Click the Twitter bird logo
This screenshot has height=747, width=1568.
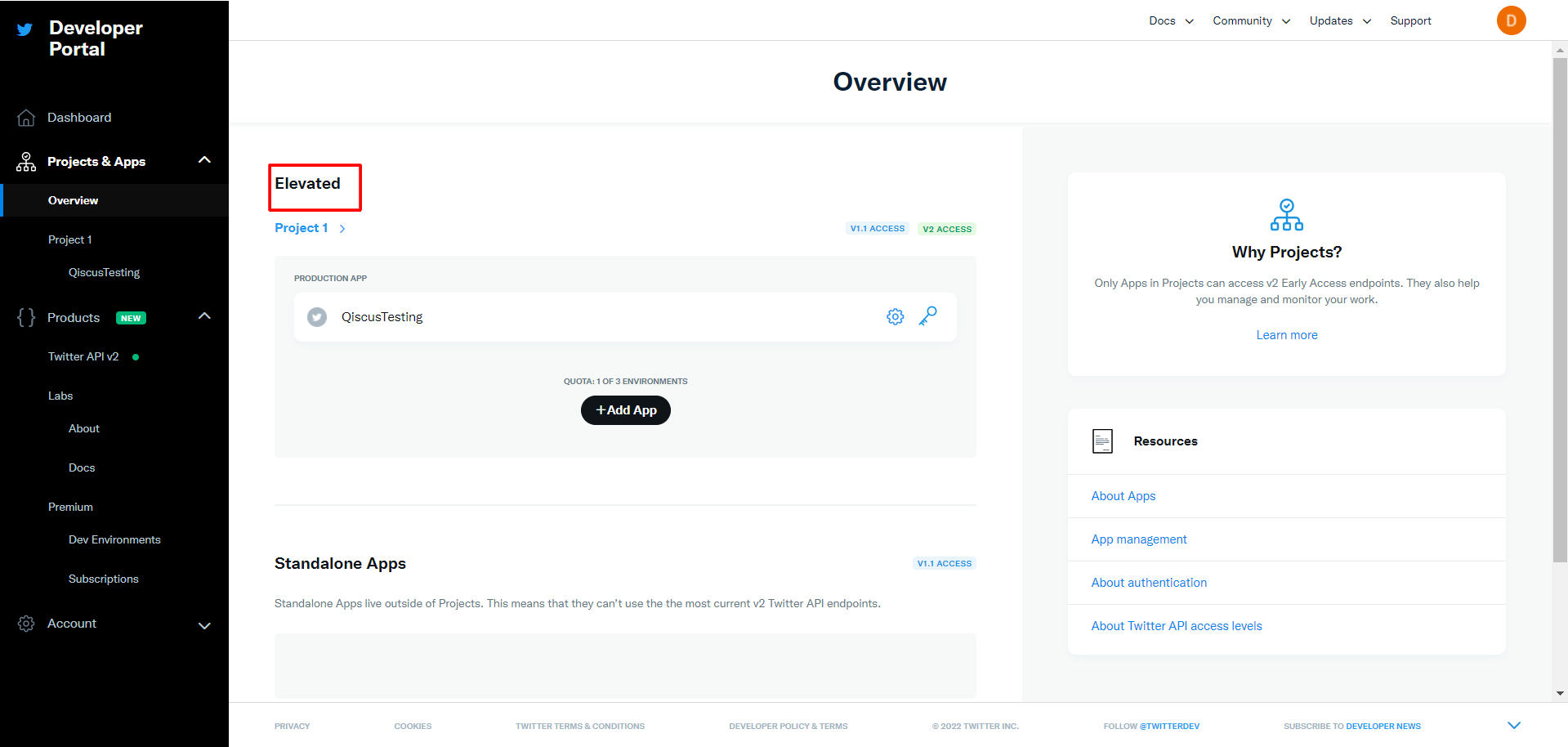25,29
